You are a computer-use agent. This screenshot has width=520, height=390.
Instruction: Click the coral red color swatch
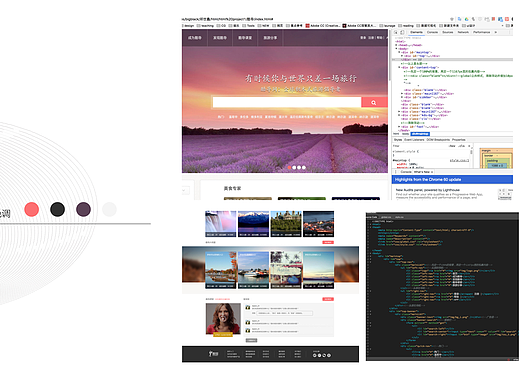tap(32, 209)
